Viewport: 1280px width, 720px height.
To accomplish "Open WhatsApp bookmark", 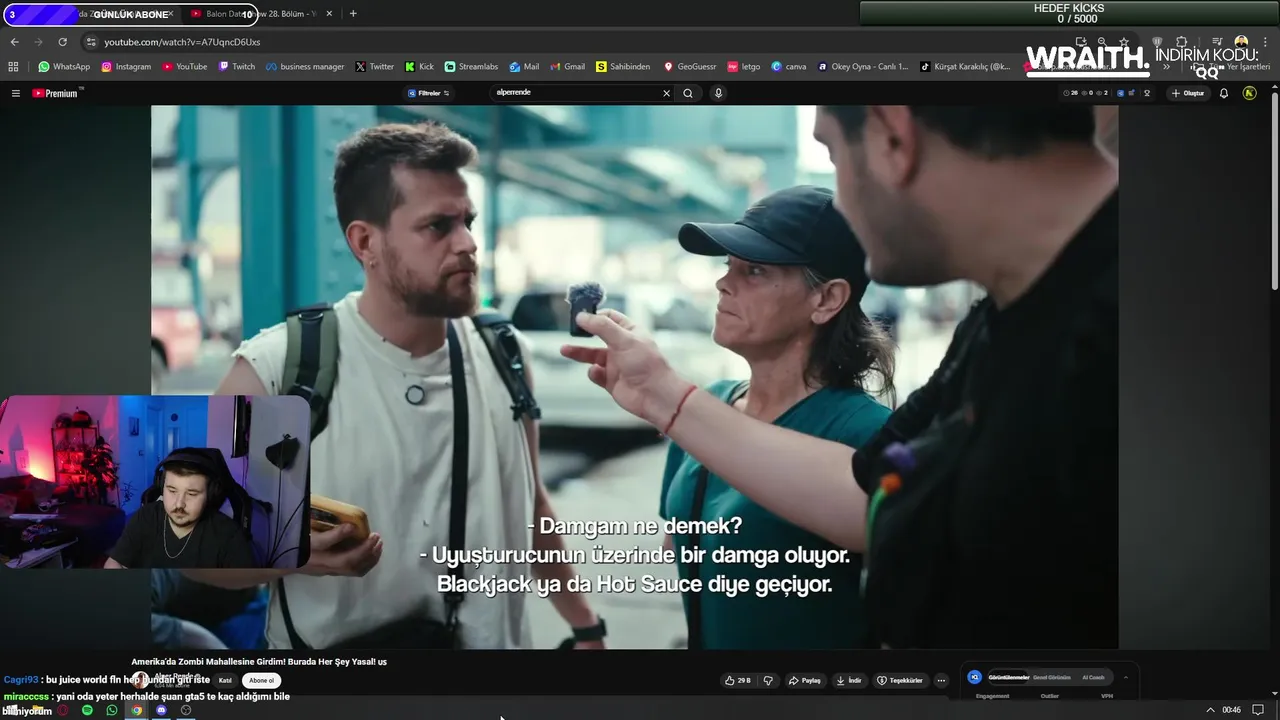I will point(64,67).
